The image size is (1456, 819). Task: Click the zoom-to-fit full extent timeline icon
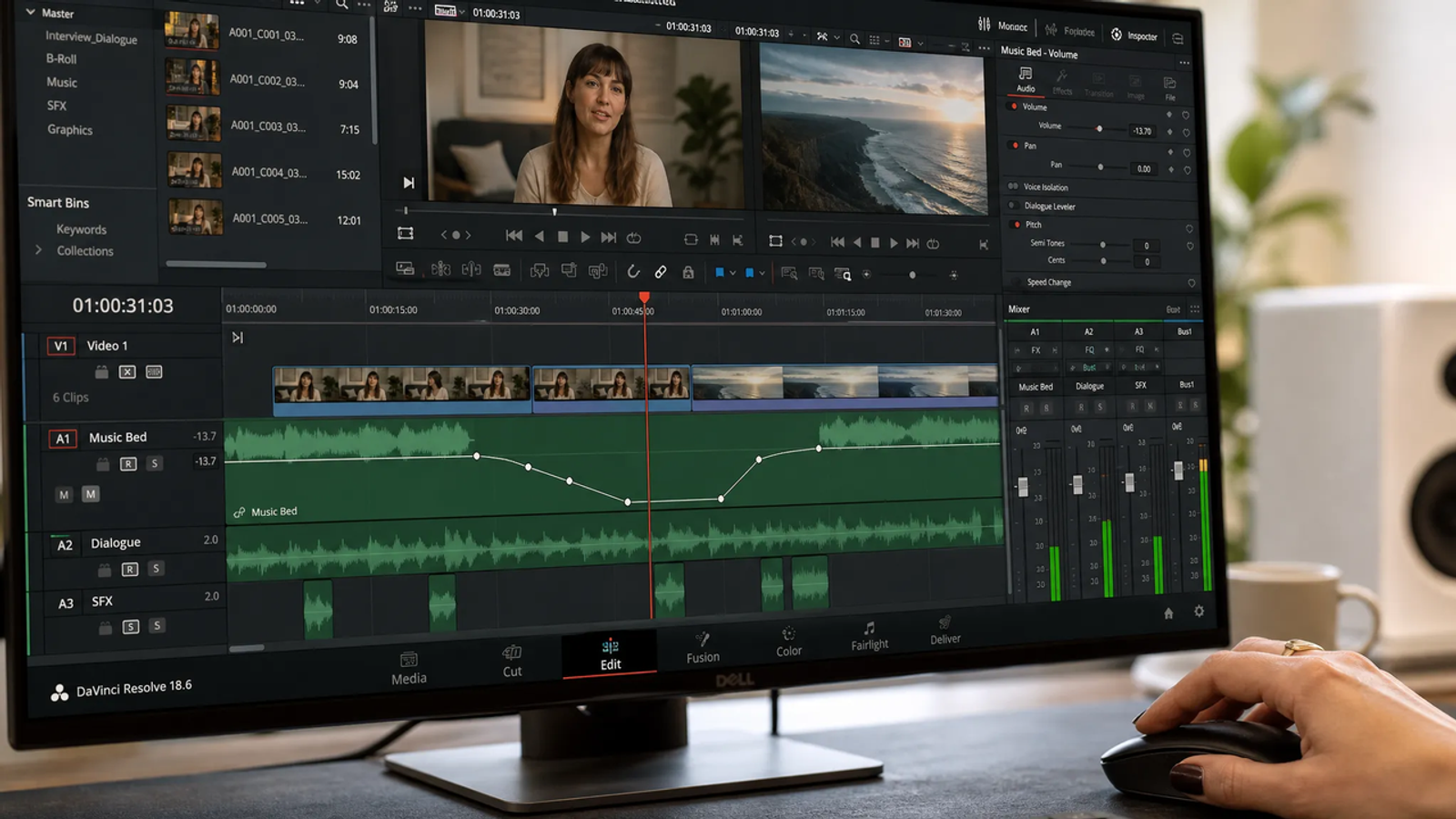click(789, 273)
